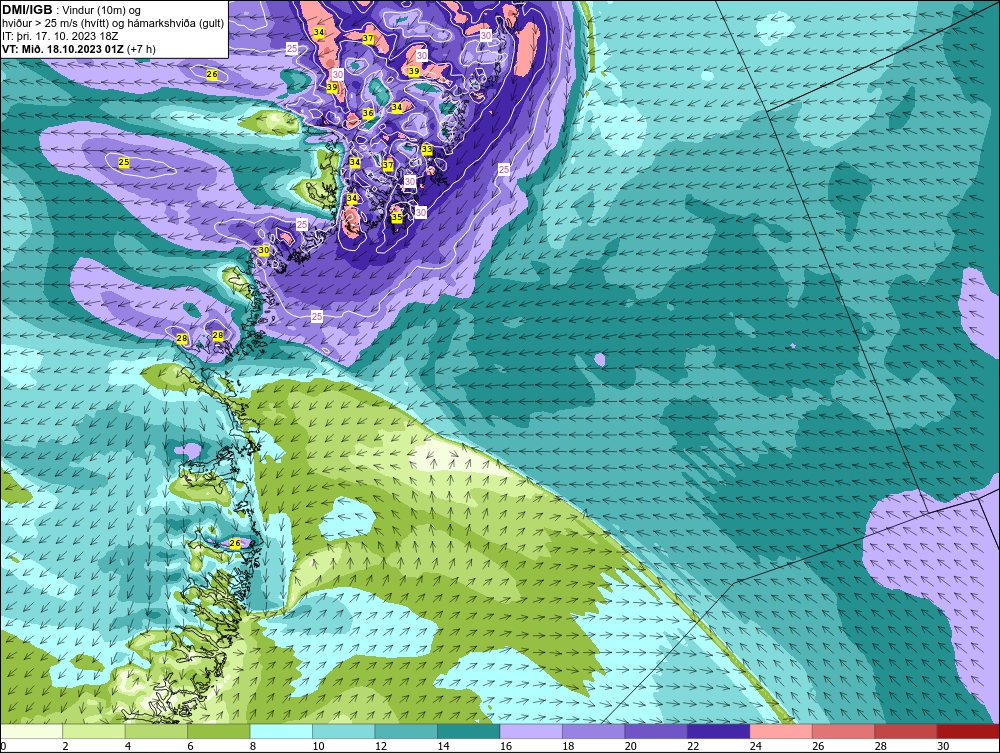Choose the 22–24 m/s deep indigo swatch
1000x753 pixels.
(x=719, y=731)
